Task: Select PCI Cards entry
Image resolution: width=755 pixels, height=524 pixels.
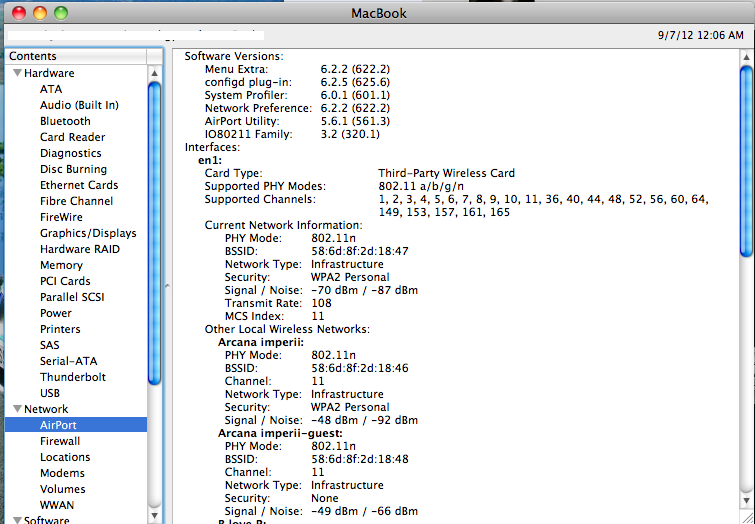Action: coord(65,281)
